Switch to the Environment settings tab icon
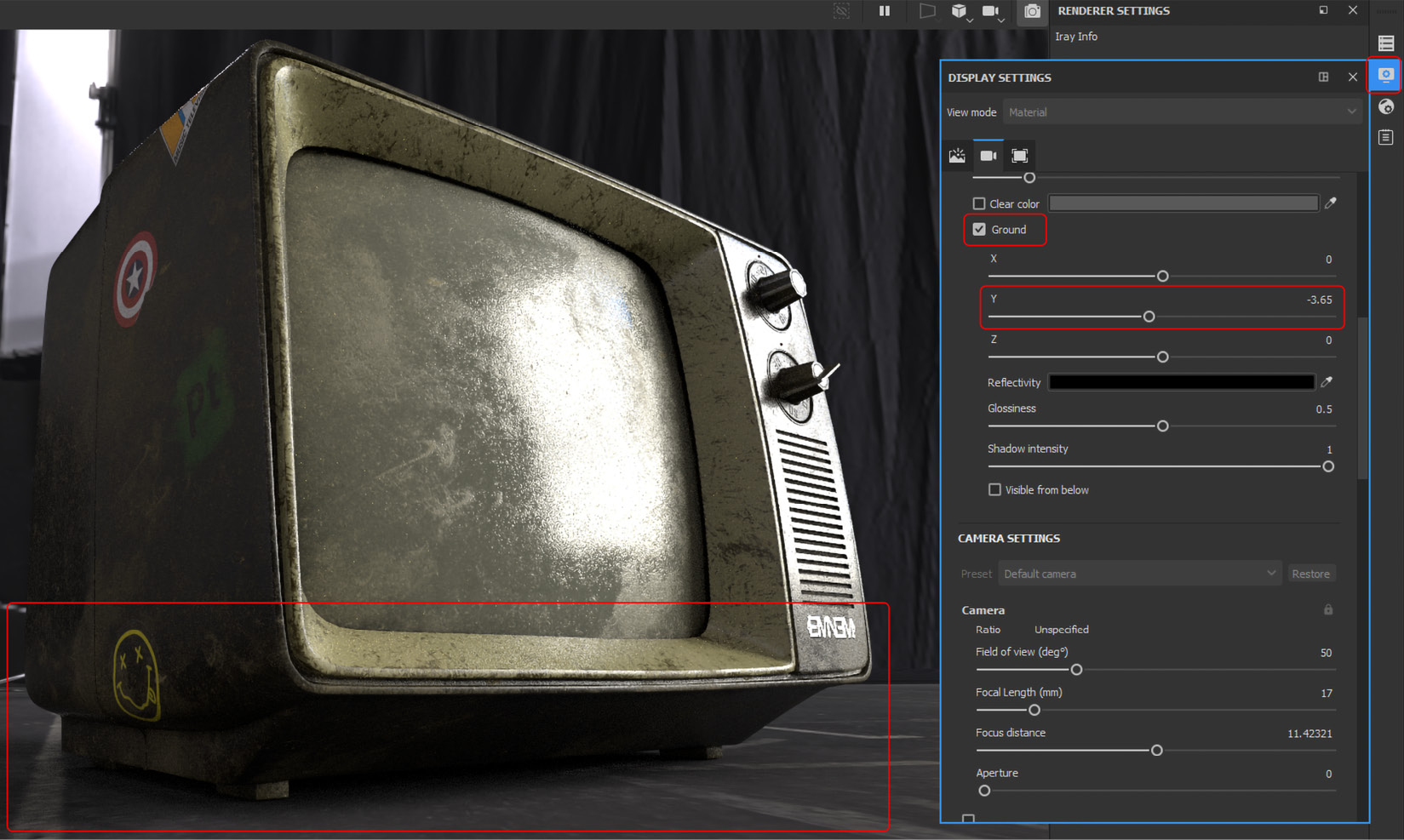The image size is (1404, 840). pos(958,156)
